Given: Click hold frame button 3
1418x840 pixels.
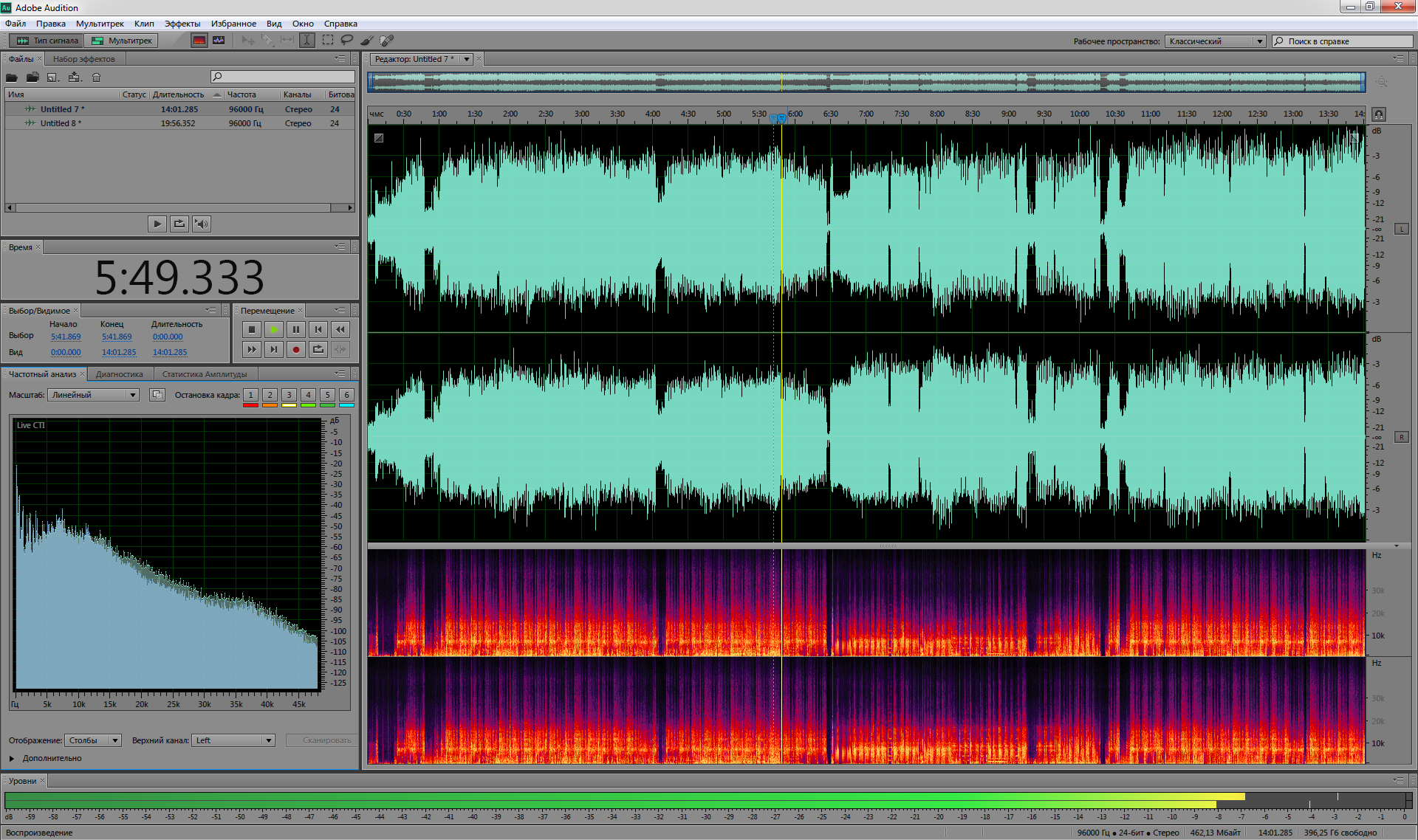Looking at the screenshot, I should pyautogui.click(x=289, y=396).
